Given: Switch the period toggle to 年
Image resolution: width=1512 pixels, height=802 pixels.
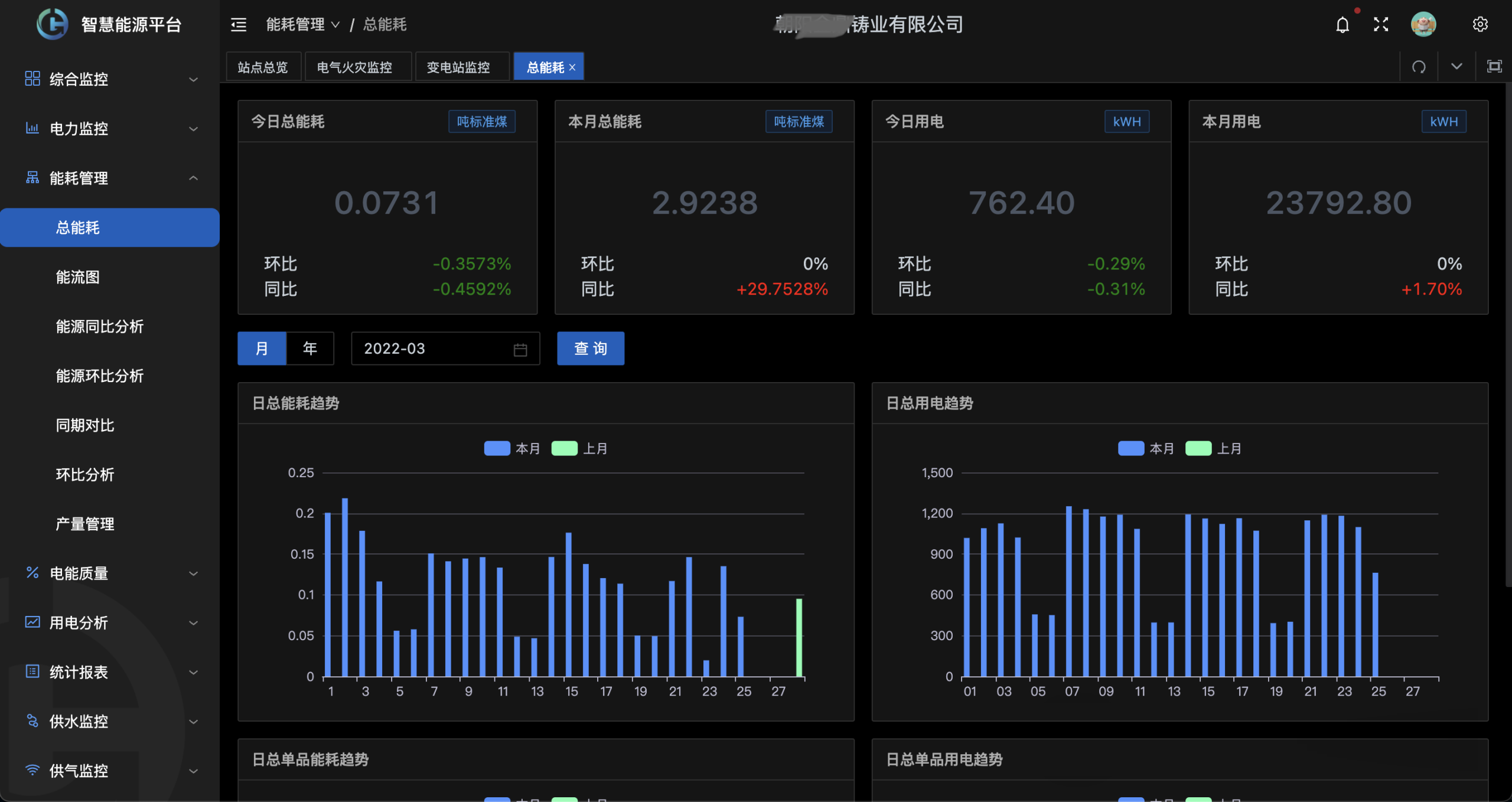Looking at the screenshot, I should click(310, 348).
